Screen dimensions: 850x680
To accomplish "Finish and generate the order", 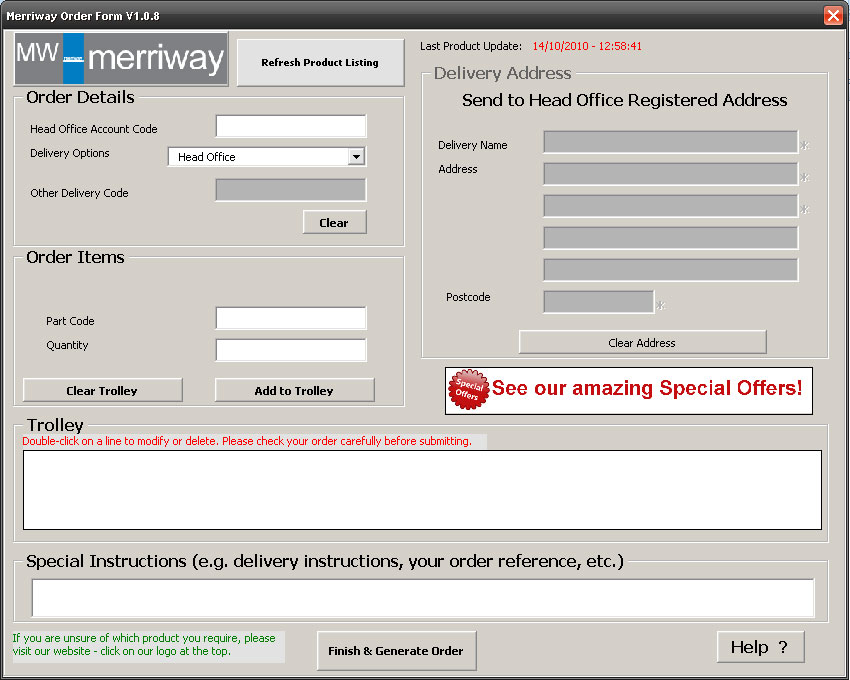I will point(396,650).
